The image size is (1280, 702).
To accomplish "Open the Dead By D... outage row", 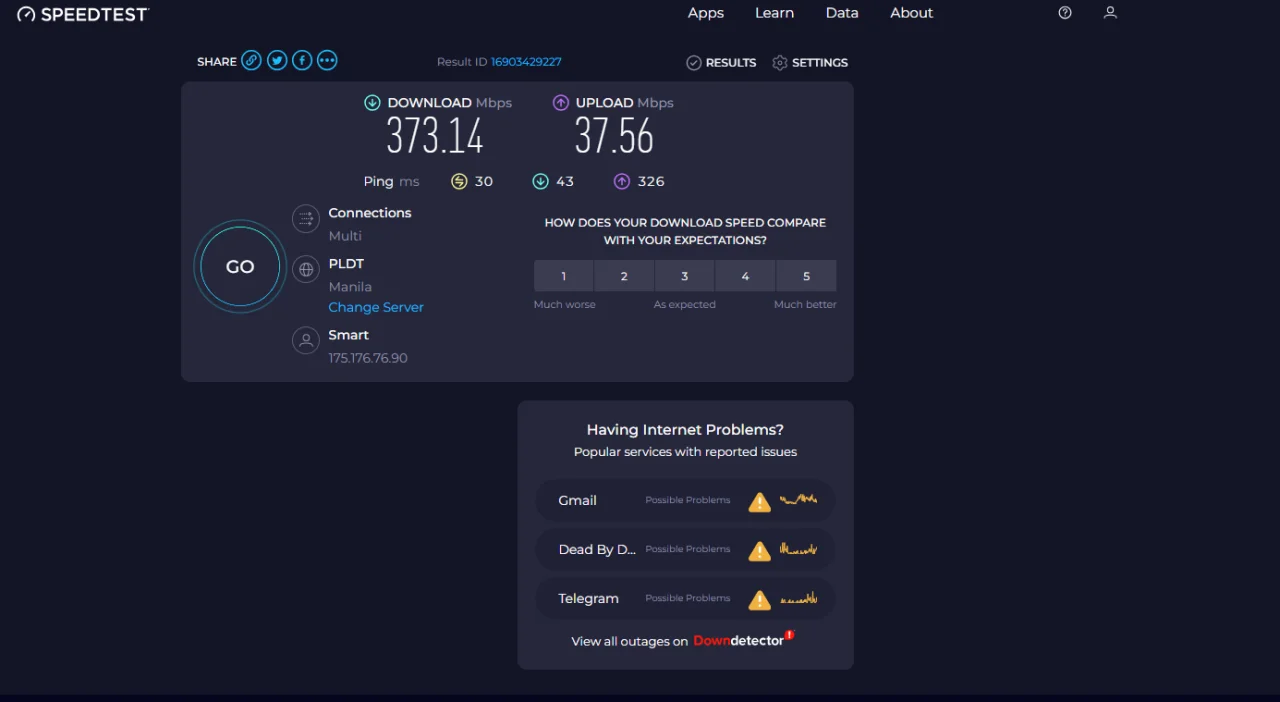I will click(x=685, y=549).
